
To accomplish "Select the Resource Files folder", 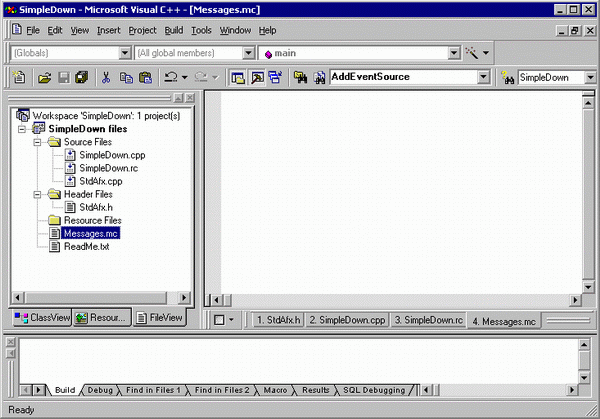I will click(93, 220).
